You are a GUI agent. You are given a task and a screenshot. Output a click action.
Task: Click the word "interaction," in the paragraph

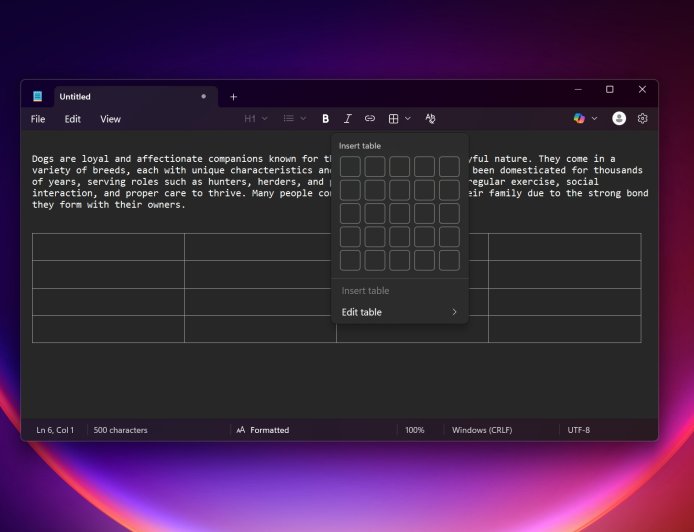(x=65, y=193)
